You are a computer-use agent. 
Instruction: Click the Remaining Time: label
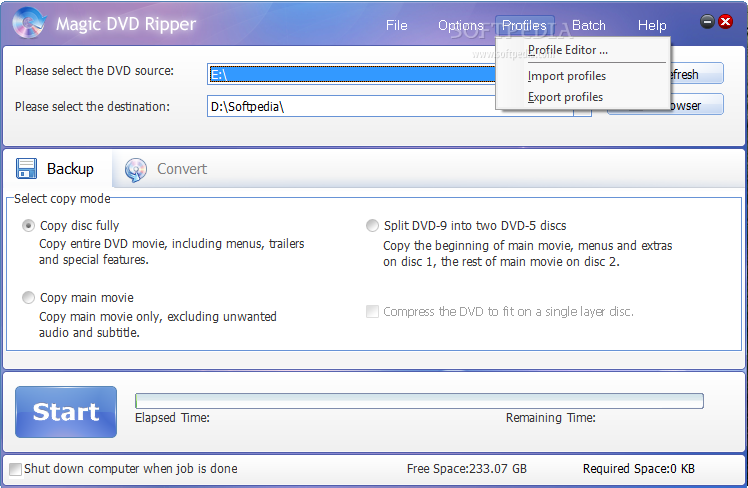click(x=551, y=418)
